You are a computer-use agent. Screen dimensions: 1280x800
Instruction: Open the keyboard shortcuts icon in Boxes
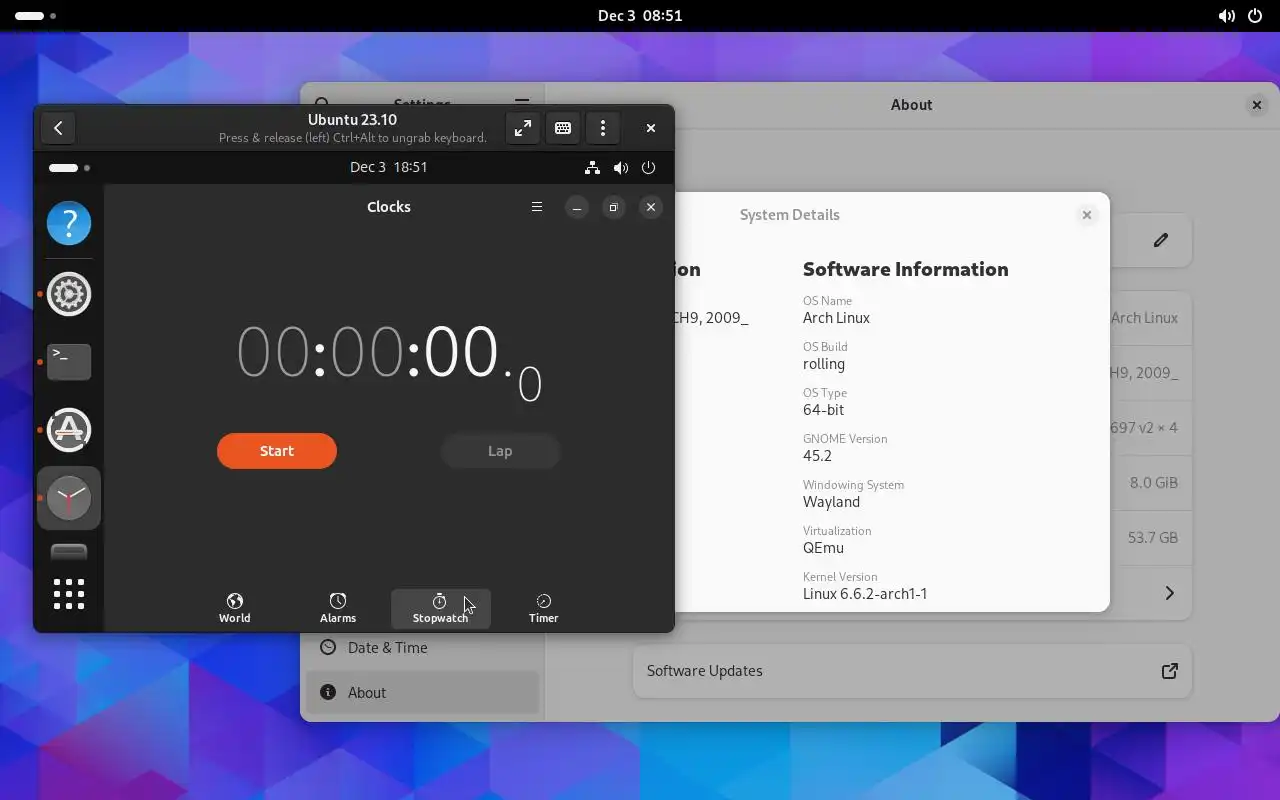pos(563,128)
